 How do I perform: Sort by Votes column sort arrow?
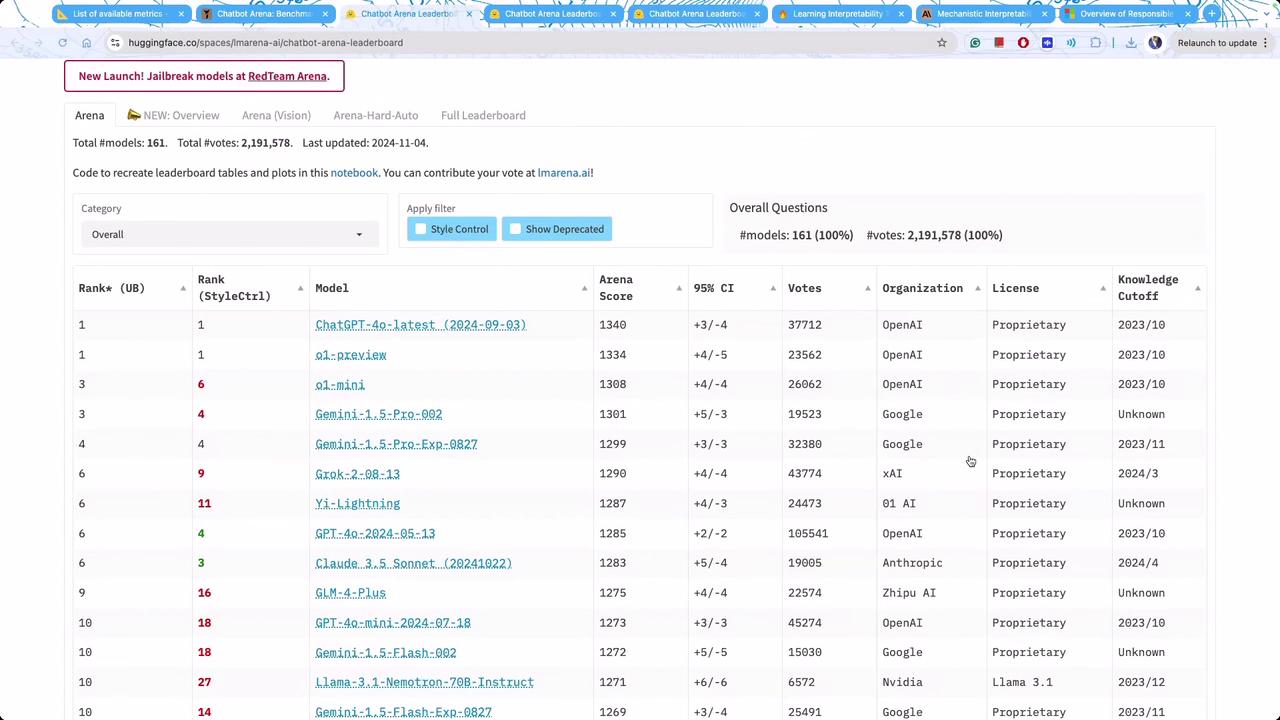pyautogui.click(x=867, y=288)
